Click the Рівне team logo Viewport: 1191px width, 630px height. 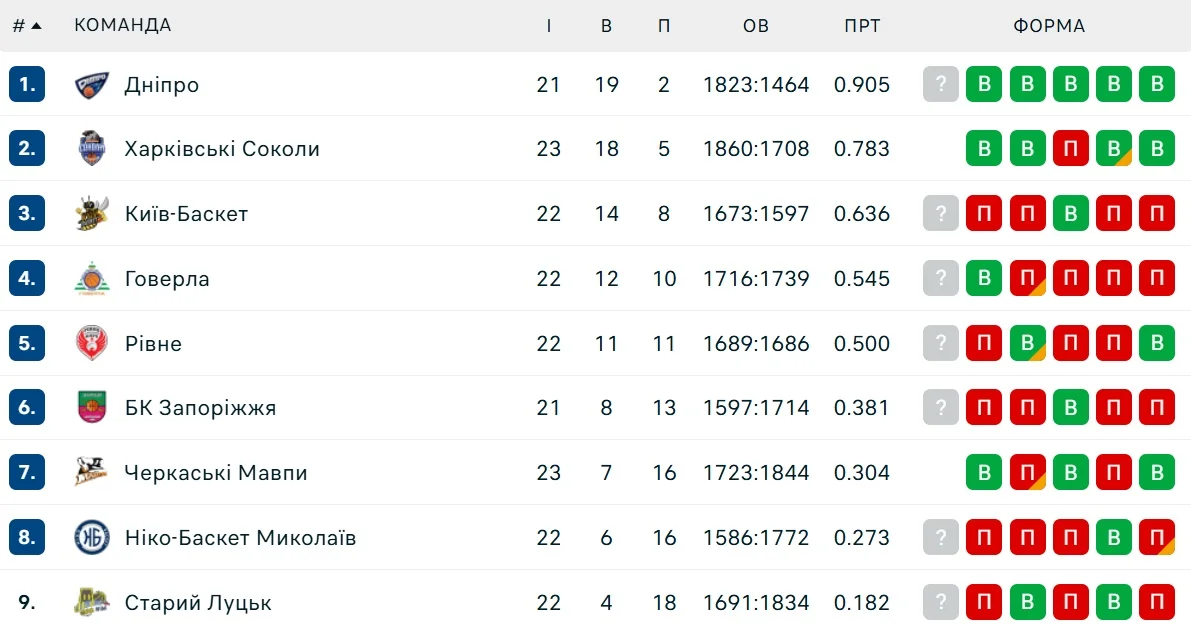pos(92,343)
